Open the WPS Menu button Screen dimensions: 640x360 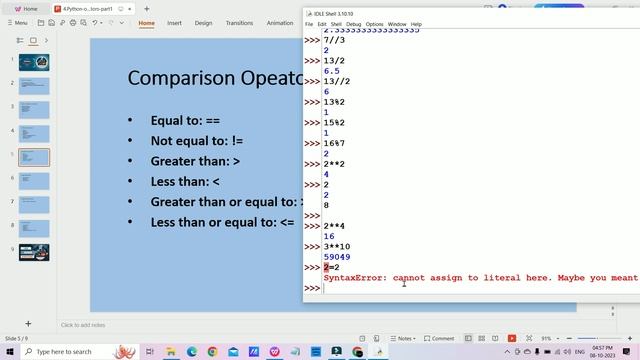(17, 23)
